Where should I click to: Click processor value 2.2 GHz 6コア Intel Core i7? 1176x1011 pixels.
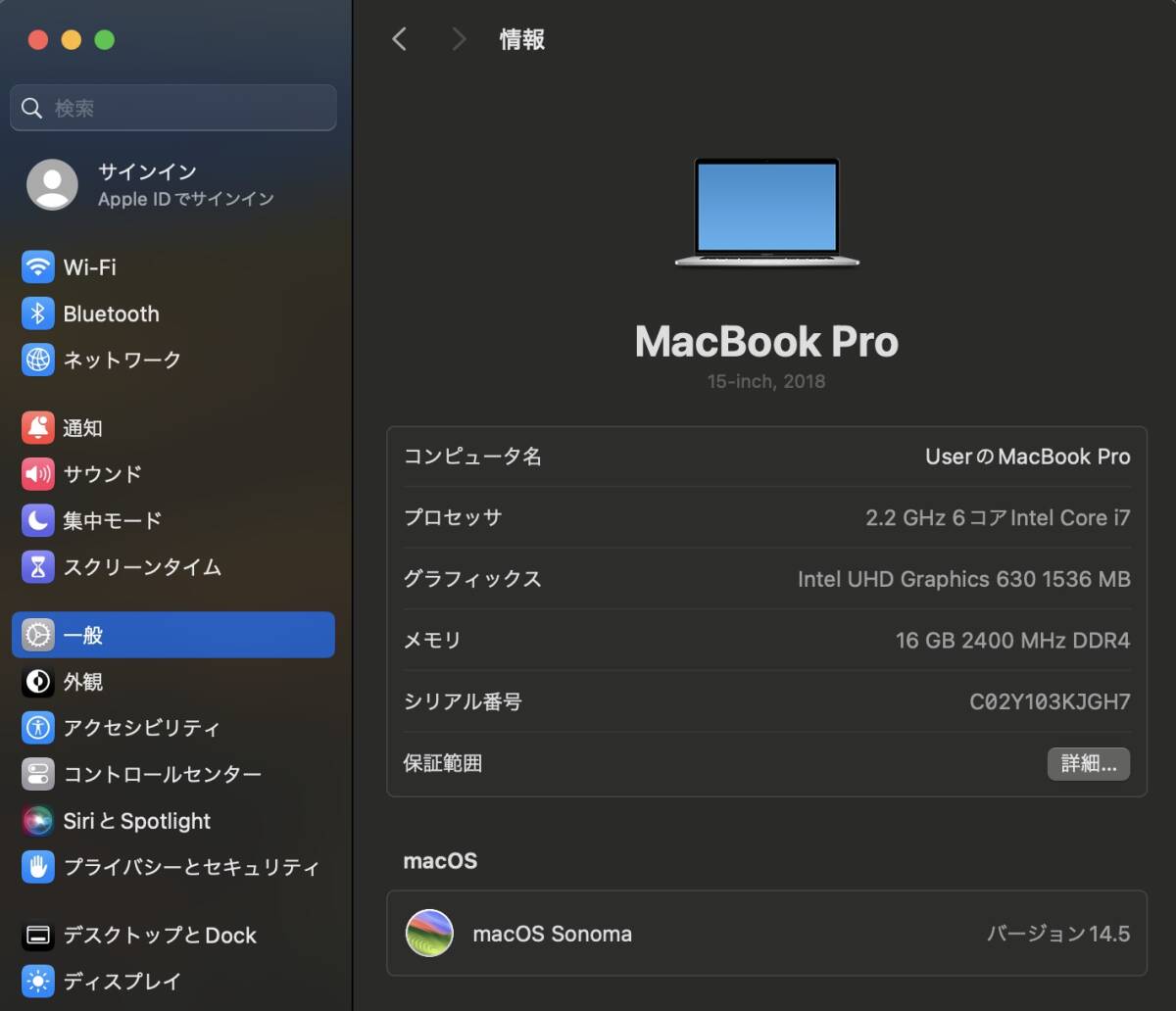(998, 518)
